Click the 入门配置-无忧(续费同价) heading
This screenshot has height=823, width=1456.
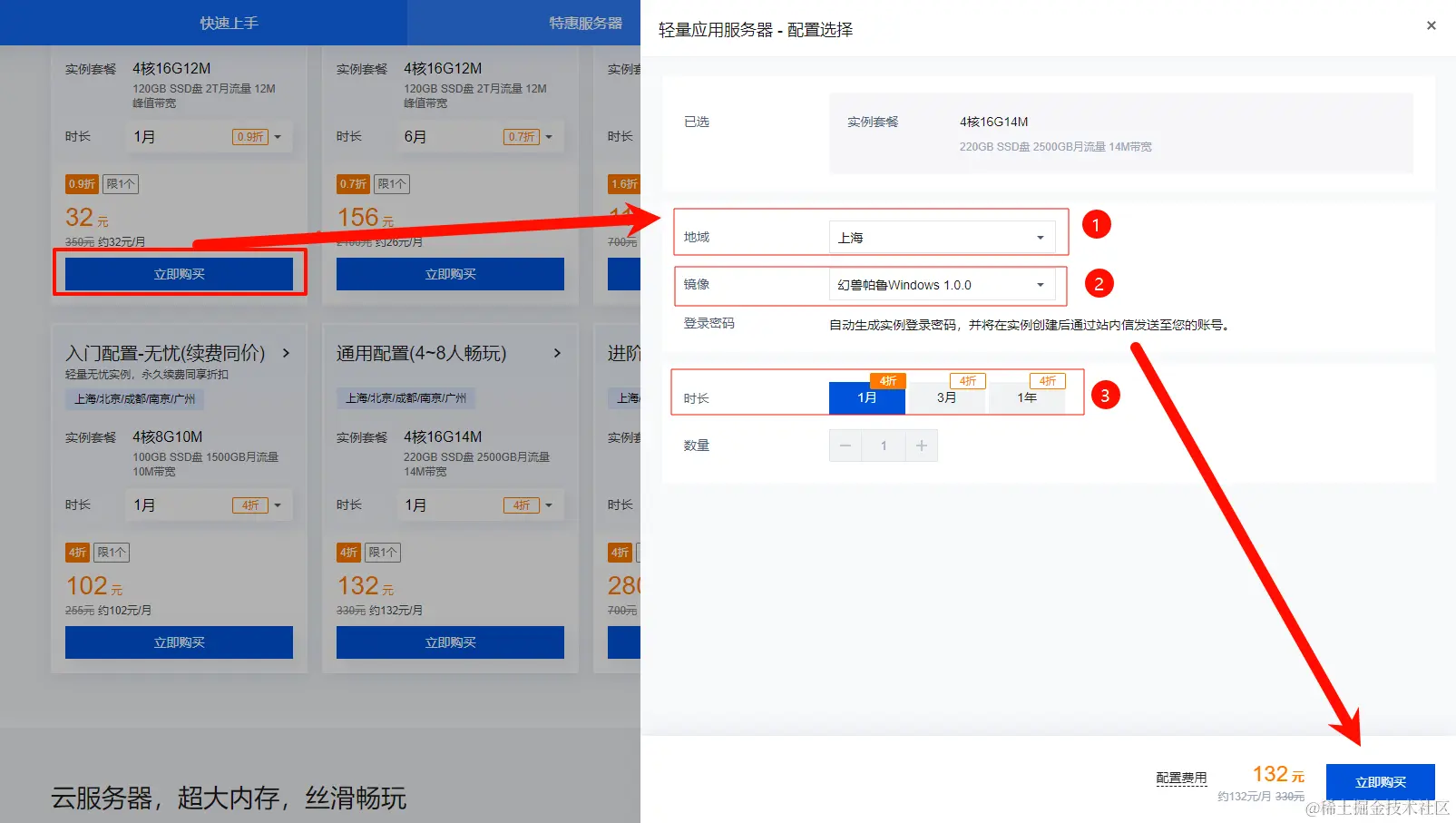tap(165, 353)
